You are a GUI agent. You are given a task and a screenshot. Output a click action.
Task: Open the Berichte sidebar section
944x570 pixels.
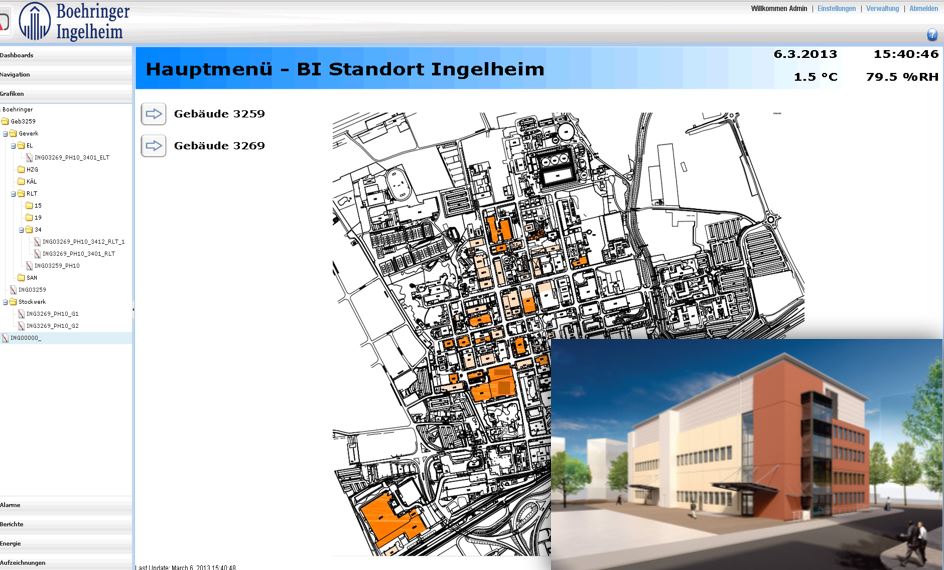66,524
